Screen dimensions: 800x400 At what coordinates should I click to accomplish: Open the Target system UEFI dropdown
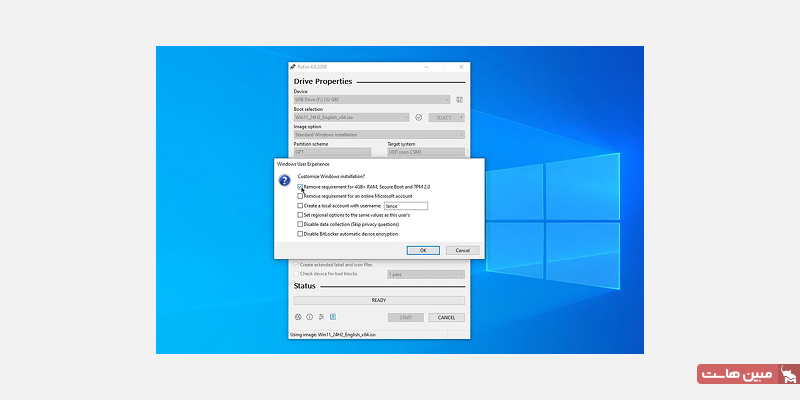coord(426,152)
